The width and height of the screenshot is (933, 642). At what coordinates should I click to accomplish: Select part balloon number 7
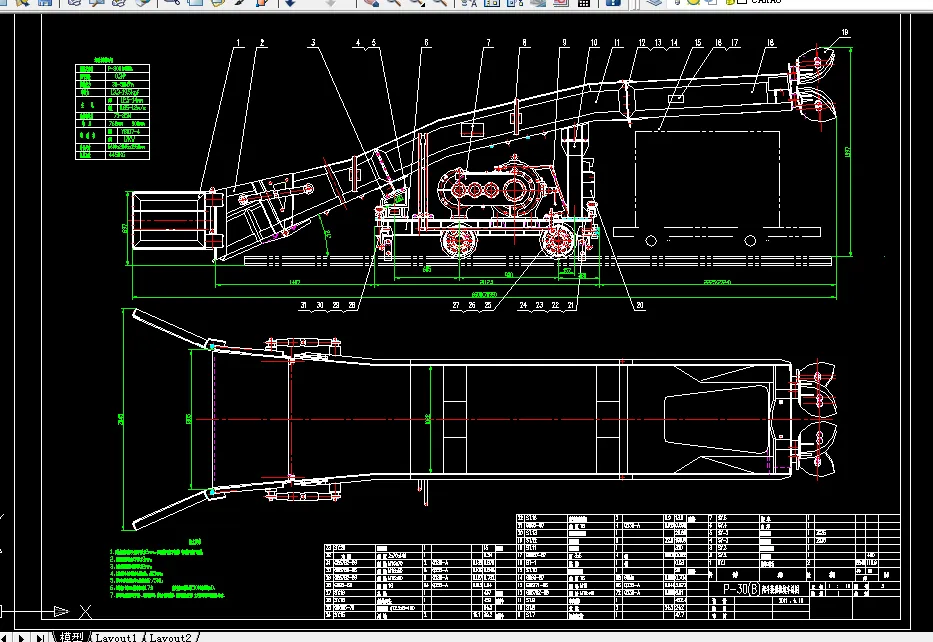[x=489, y=42]
